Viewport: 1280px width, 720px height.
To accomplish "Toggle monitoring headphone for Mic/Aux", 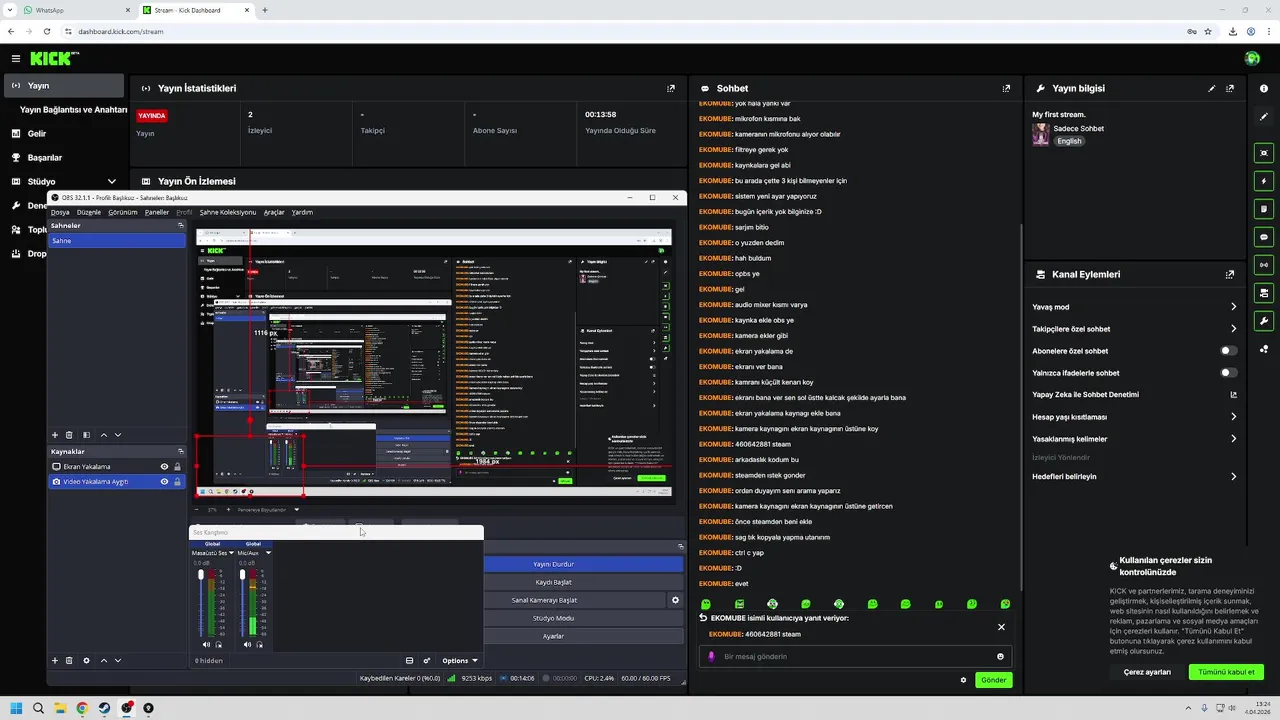I will (259, 644).
